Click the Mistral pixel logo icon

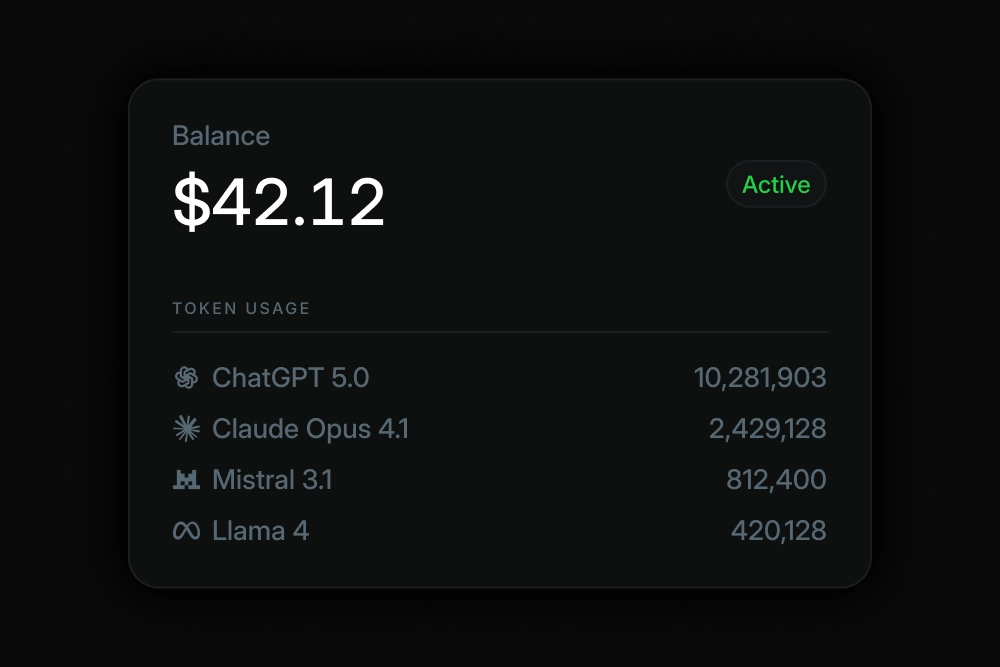(186, 480)
